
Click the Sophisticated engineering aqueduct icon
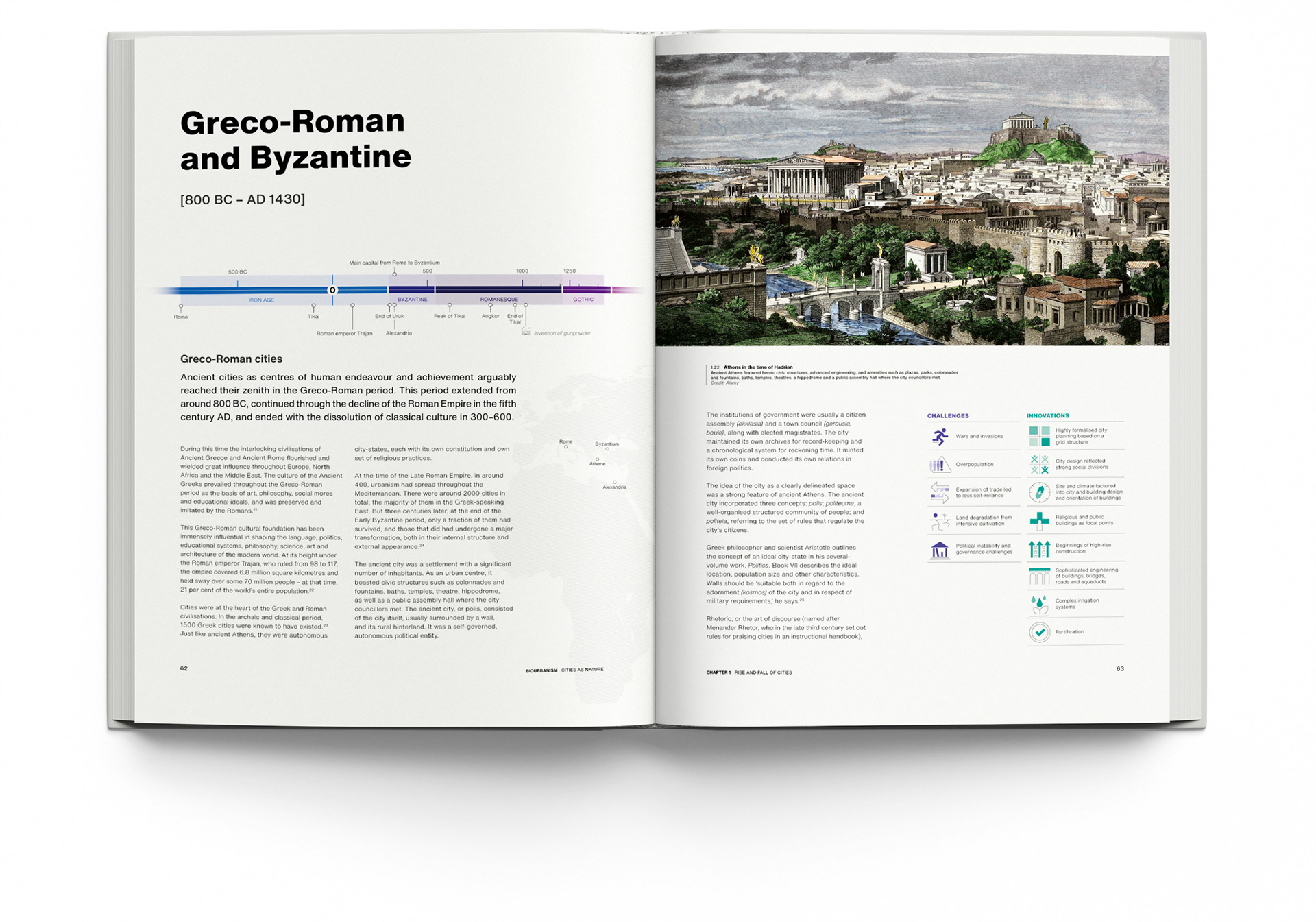coord(1039,576)
